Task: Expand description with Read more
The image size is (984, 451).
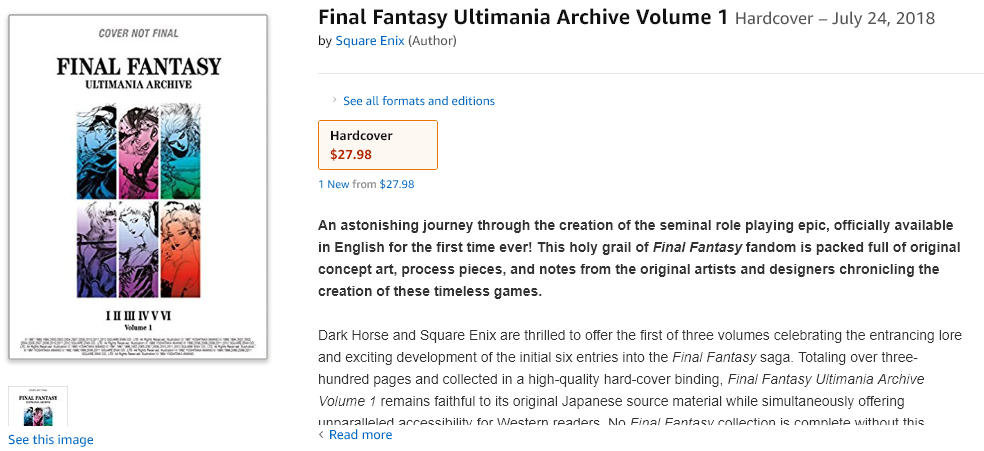Action: [x=360, y=435]
